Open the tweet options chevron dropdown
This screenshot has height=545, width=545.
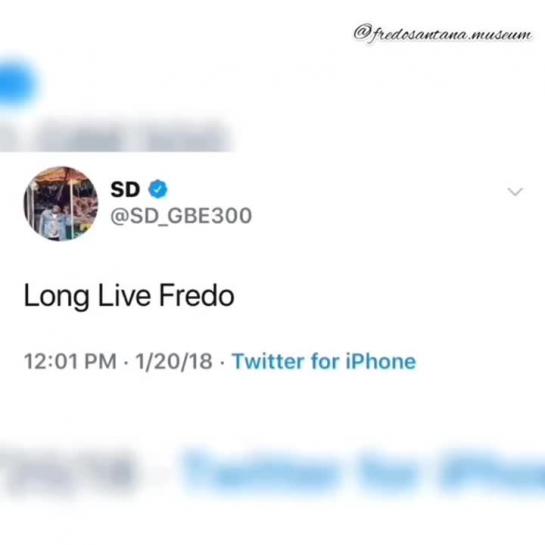click(x=515, y=192)
